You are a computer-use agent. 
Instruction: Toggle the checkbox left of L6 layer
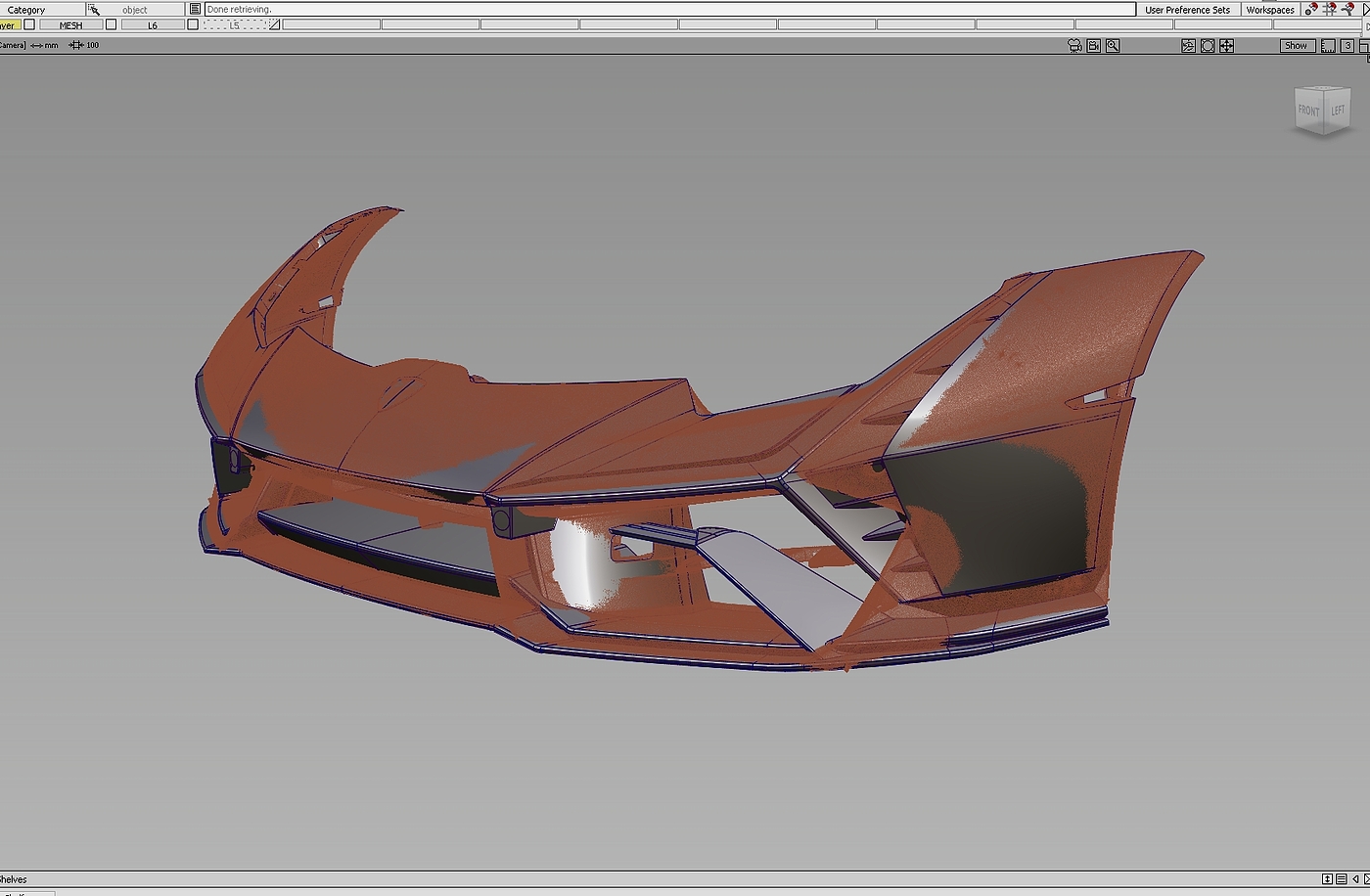point(111,25)
